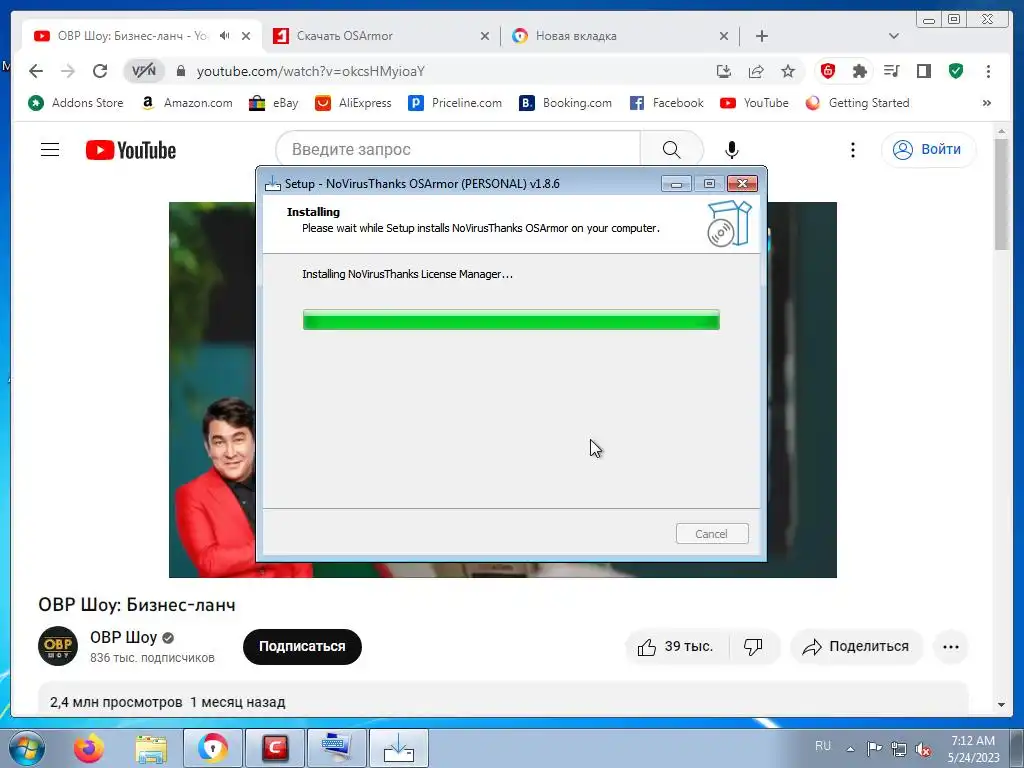Open the Action Center flag tray icon
The image size is (1024, 768).
pyautogui.click(x=874, y=749)
